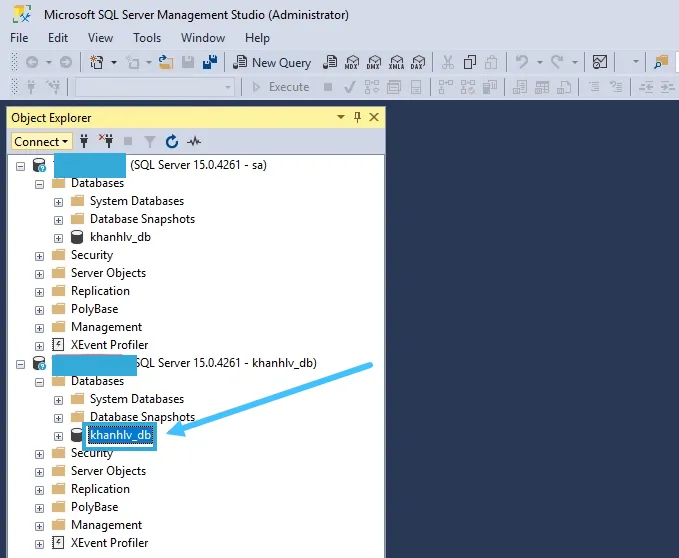This screenshot has height=558, width=679.
Task: Expand Security under the sa server
Action: click(39, 256)
